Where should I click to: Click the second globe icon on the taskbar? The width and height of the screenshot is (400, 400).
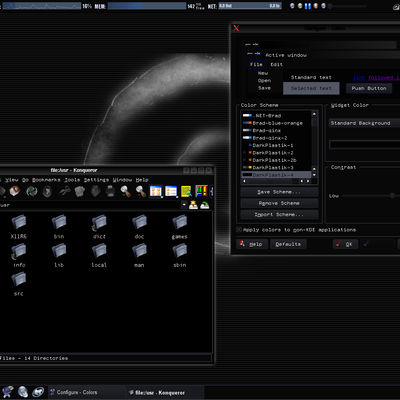[x=23, y=392]
